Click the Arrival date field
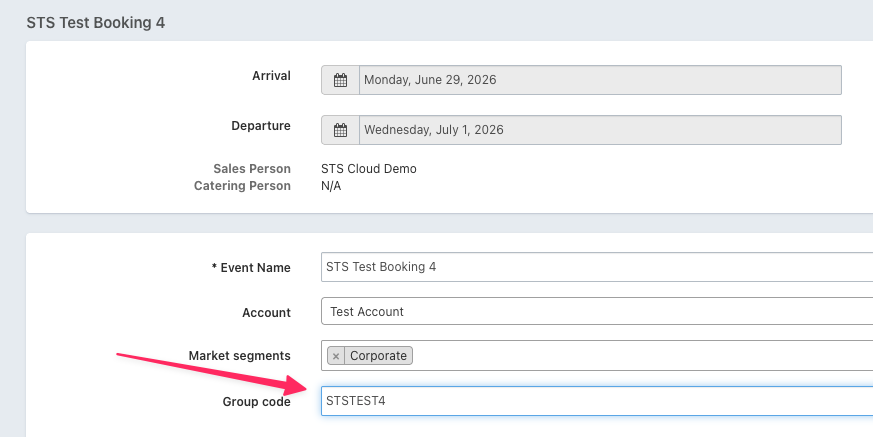873x437 pixels. click(x=600, y=80)
